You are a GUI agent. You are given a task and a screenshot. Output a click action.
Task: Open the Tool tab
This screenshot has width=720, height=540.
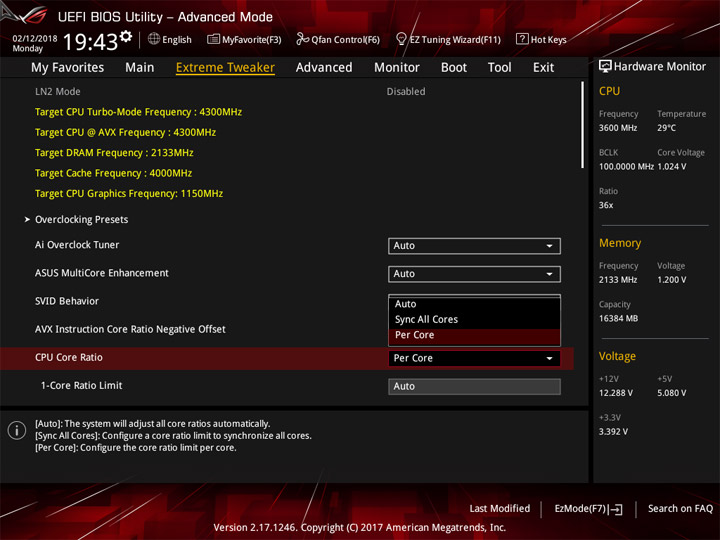(500, 68)
